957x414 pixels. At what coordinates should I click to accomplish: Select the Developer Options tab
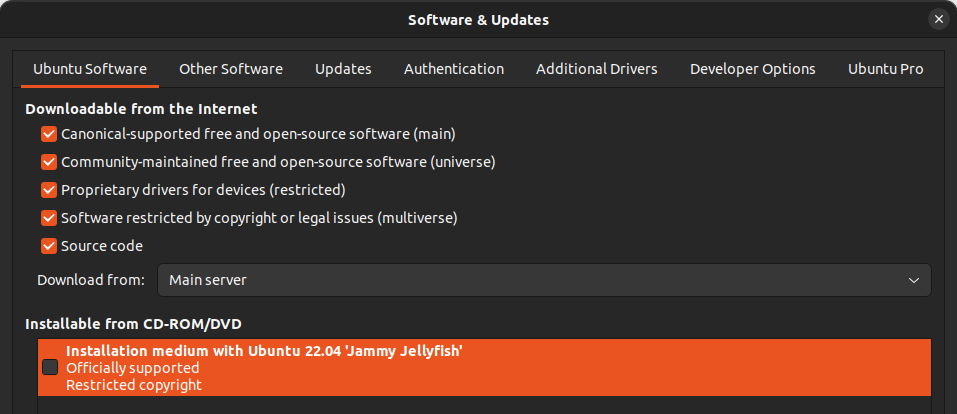[x=752, y=69]
